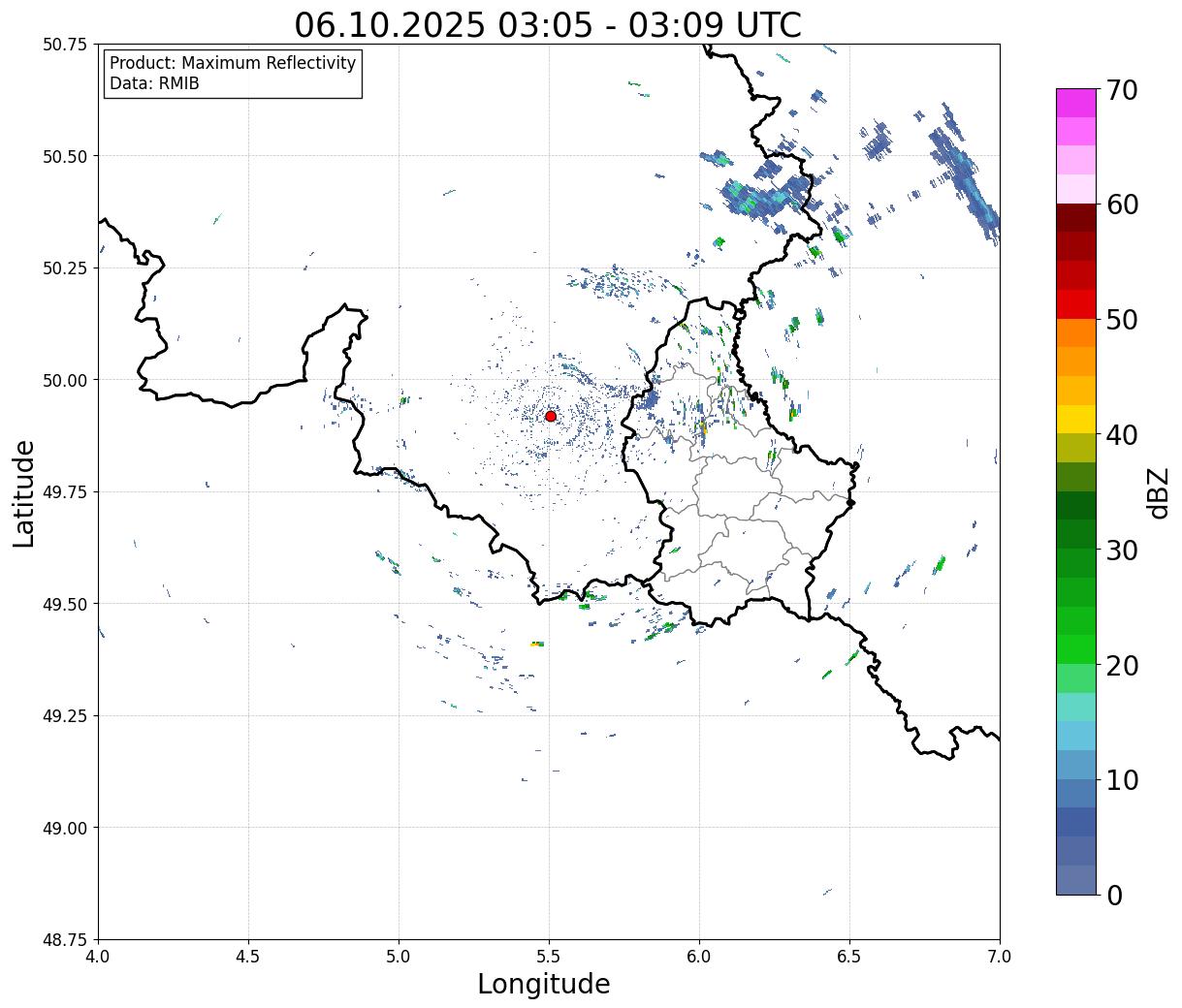
Task: Click the latitude tick label 50.75
Action: [64, 45]
